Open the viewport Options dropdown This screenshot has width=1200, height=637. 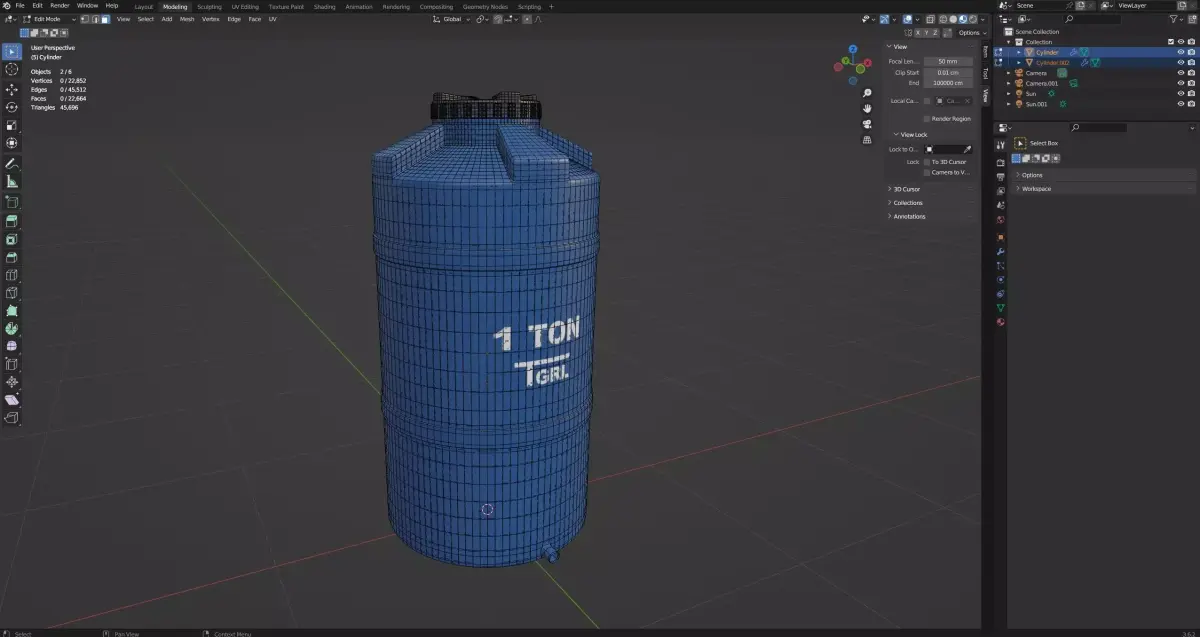pyautogui.click(x=969, y=33)
